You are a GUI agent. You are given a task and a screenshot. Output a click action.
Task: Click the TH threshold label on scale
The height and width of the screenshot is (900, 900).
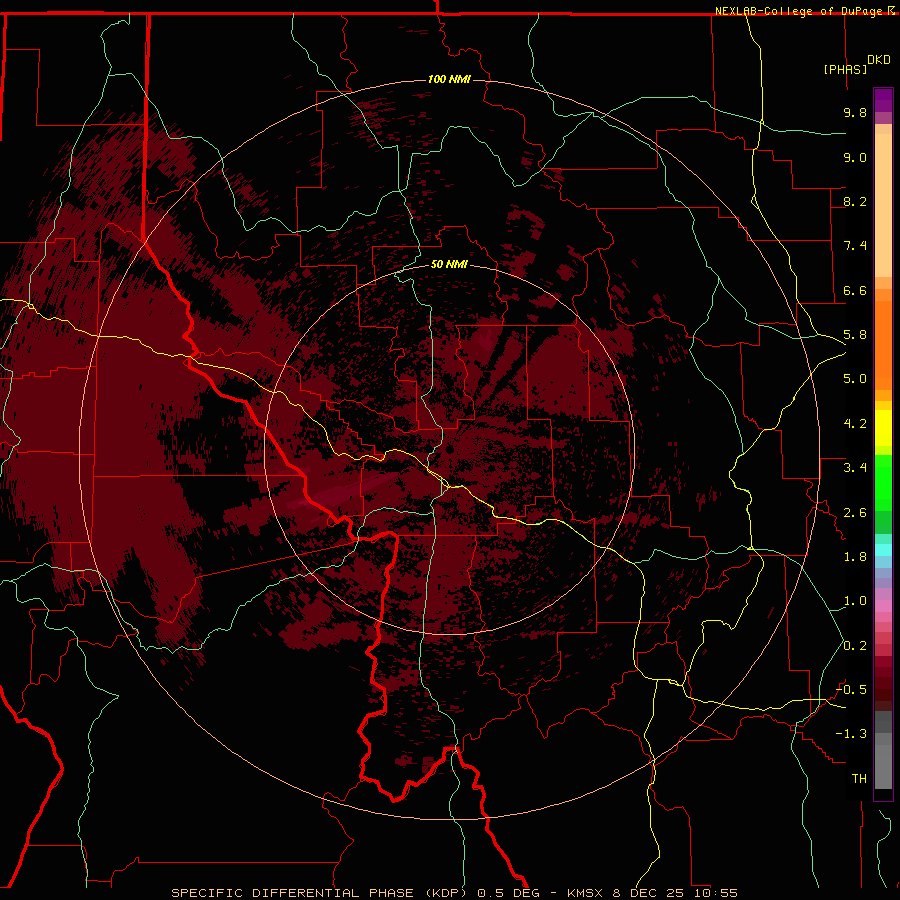[x=859, y=779]
